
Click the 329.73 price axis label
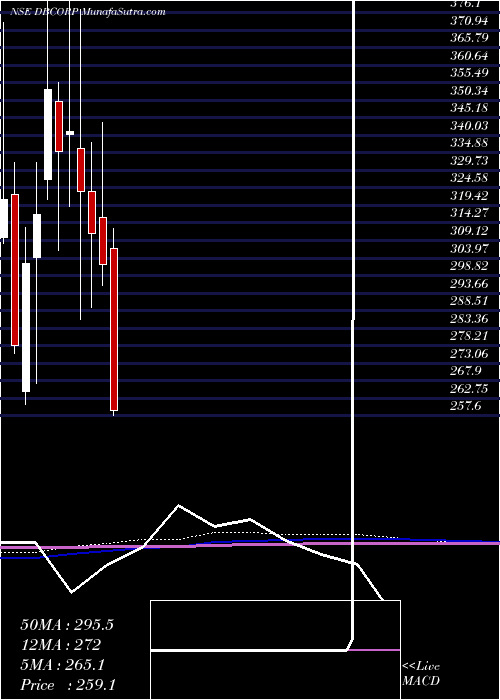470,161
